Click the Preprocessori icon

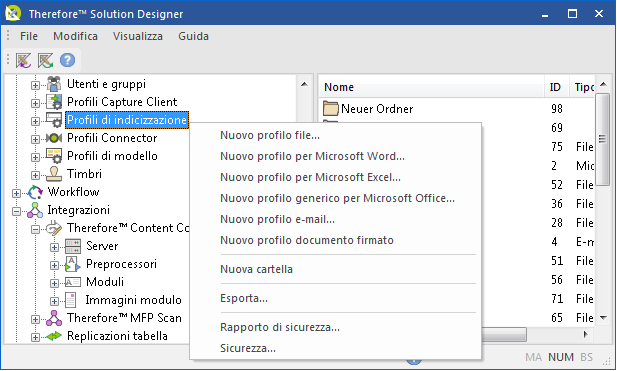[73, 264]
